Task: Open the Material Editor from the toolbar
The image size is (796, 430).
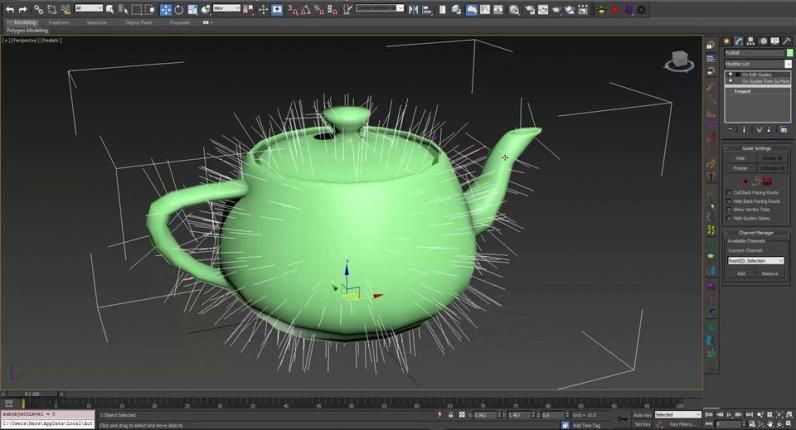Action: pyautogui.click(x=515, y=9)
